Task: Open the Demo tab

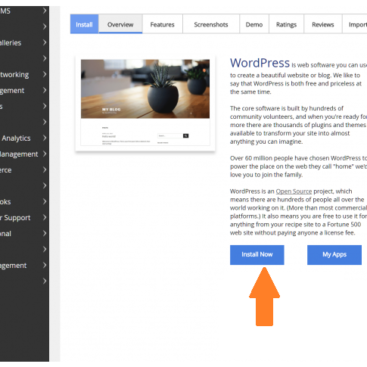Action: (x=254, y=24)
